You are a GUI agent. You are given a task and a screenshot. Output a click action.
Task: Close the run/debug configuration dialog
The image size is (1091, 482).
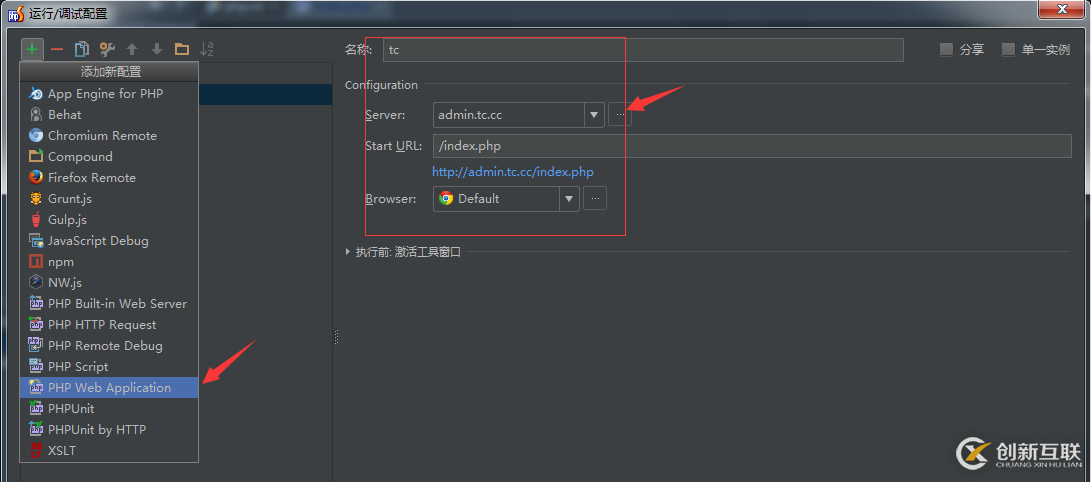point(1062,9)
